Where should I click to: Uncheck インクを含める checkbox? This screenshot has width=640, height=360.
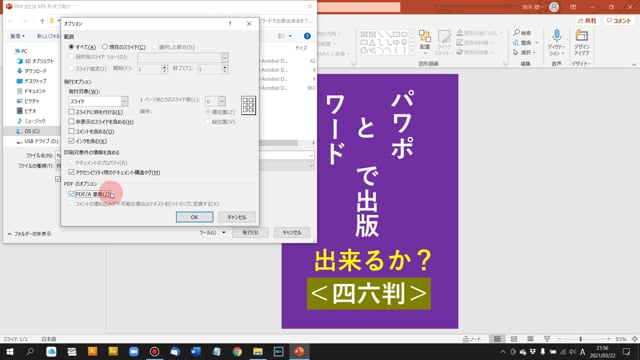tap(71, 141)
